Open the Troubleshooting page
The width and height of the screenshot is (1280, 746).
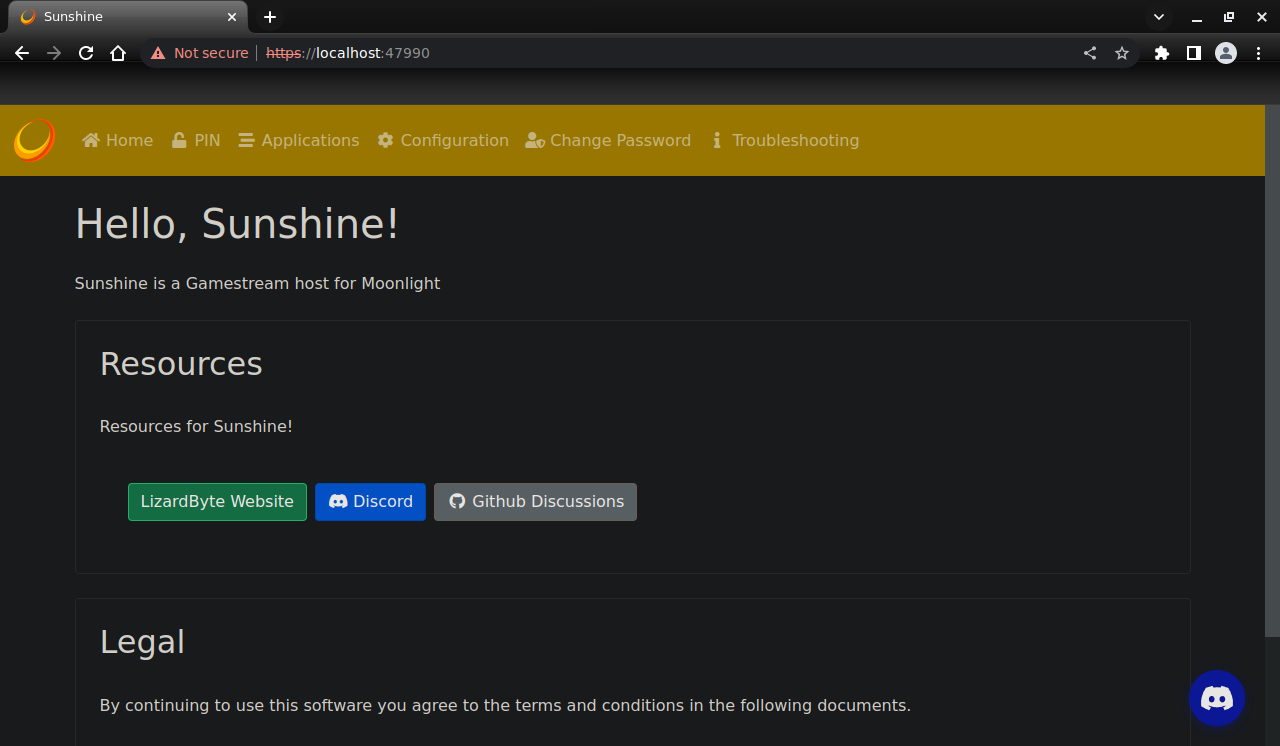tap(785, 140)
